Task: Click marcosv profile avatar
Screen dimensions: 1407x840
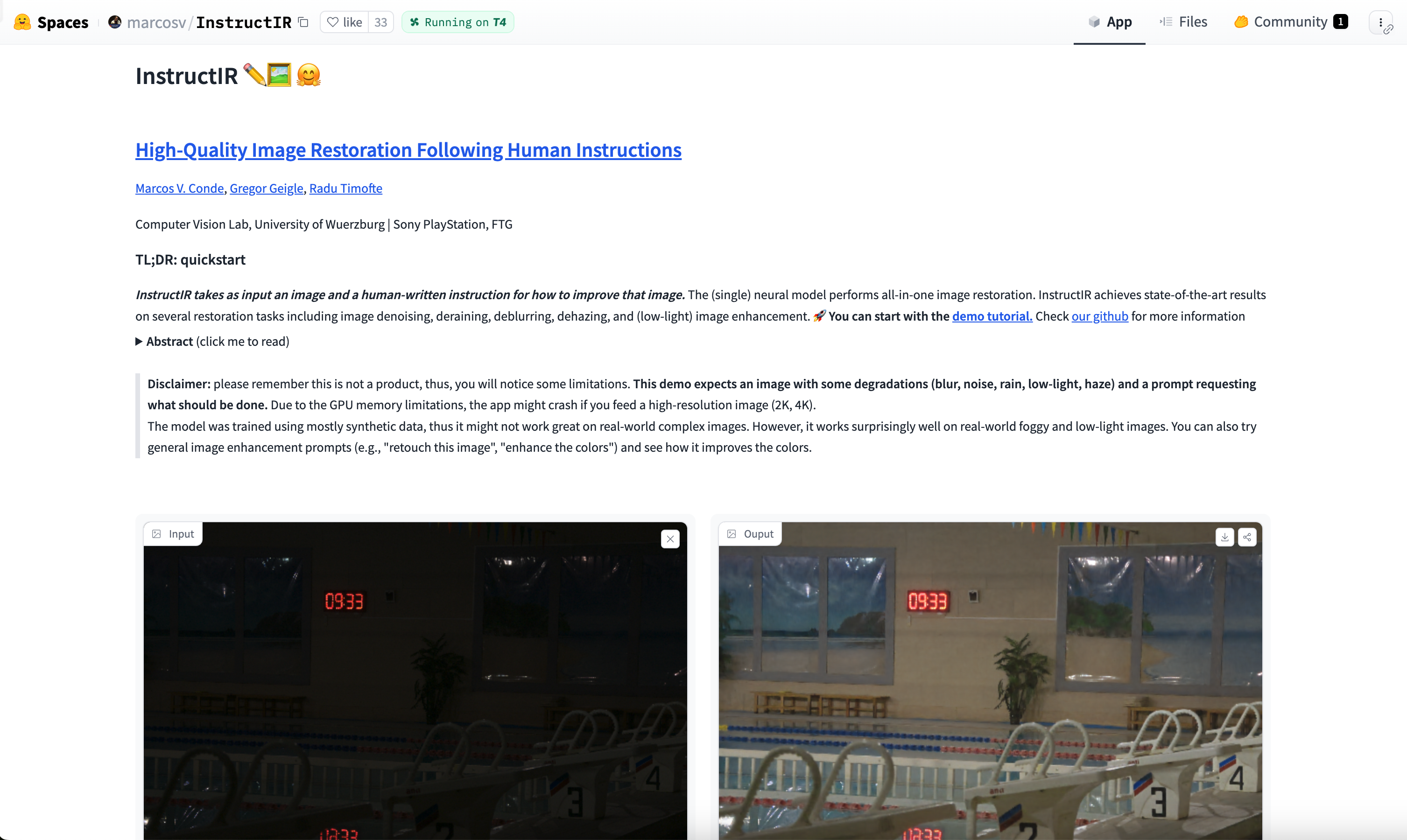Action: point(115,22)
